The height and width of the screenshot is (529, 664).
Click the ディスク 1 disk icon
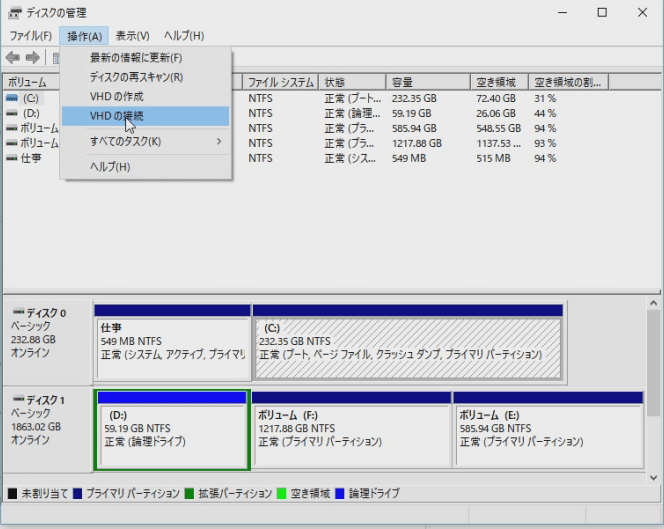(x=18, y=399)
